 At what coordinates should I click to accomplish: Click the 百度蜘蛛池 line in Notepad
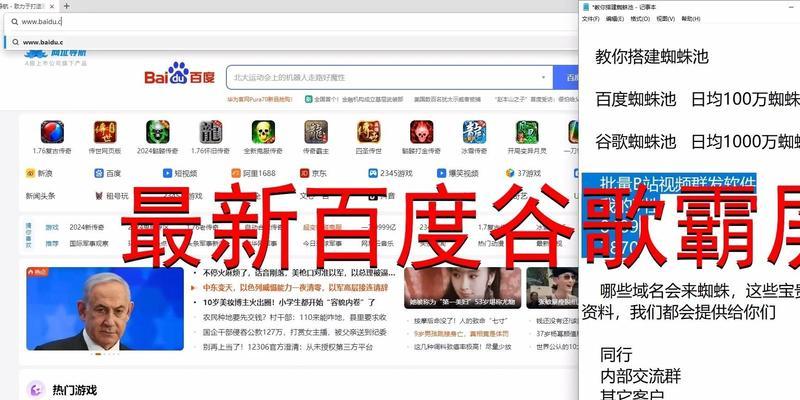point(697,99)
